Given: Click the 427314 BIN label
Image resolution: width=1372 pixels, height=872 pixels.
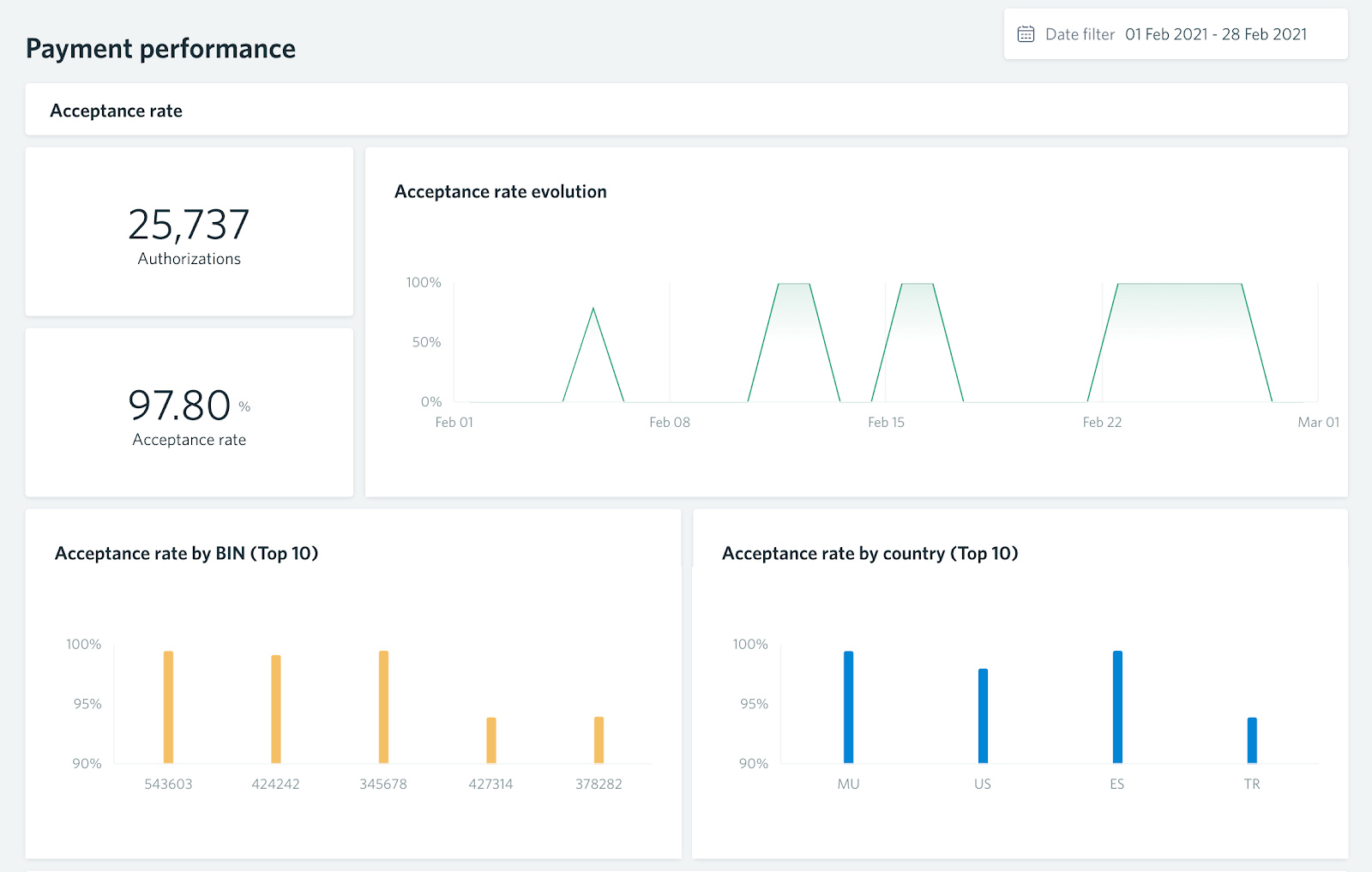Looking at the screenshot, I should pyautogui.click(x=490, y=783).
